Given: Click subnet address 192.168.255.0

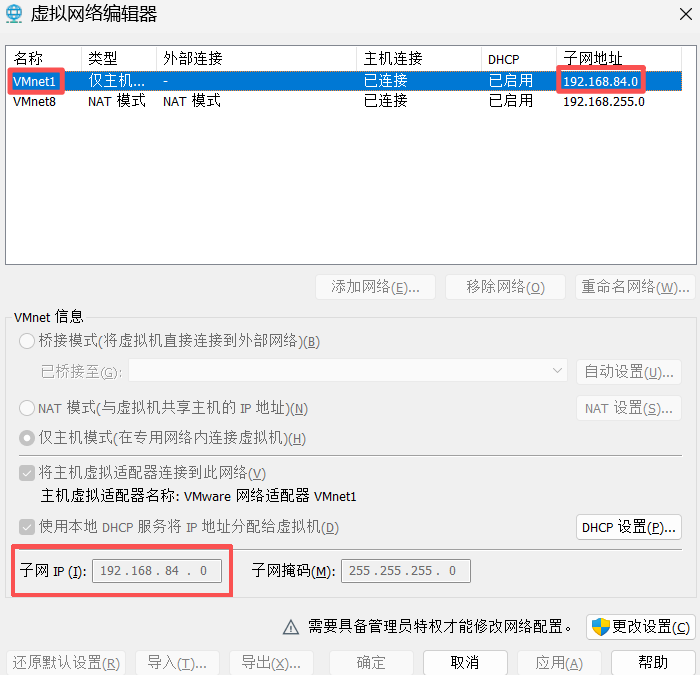Looking at the screenshot, I should tap(604, 102).
